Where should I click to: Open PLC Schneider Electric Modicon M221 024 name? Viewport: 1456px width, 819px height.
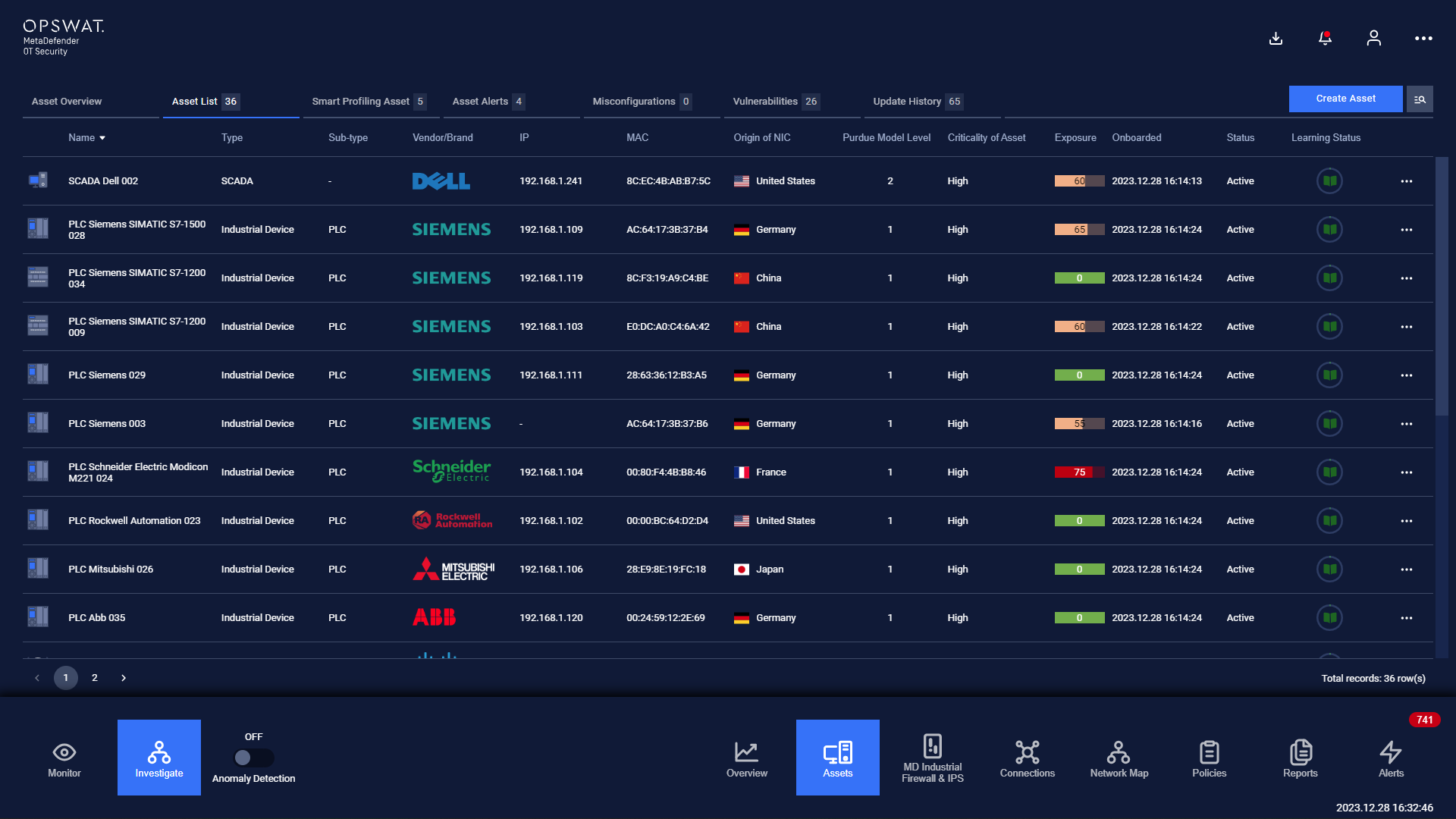pyautogui.click(x=138, y=472)
